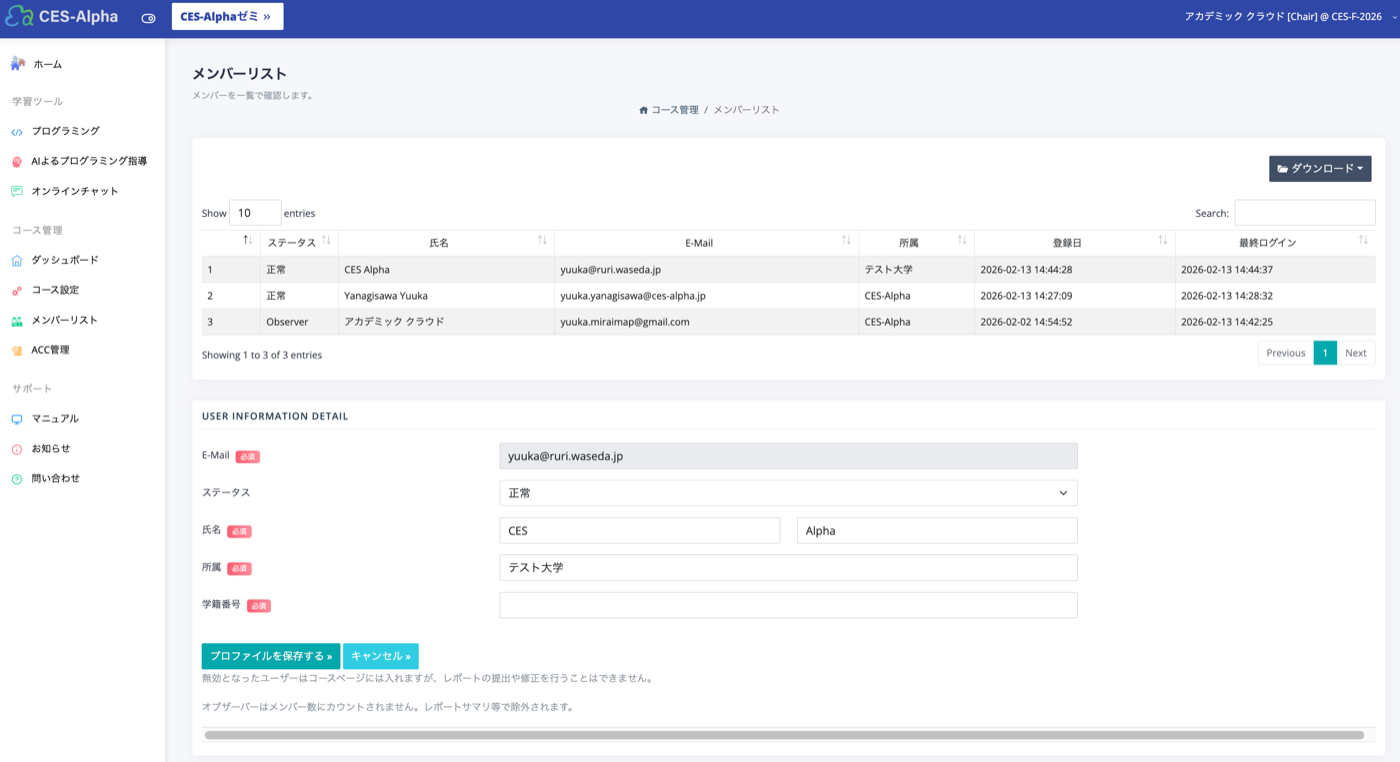
Task: Click the マニュアル monitor icon
Action: (17, 419)
